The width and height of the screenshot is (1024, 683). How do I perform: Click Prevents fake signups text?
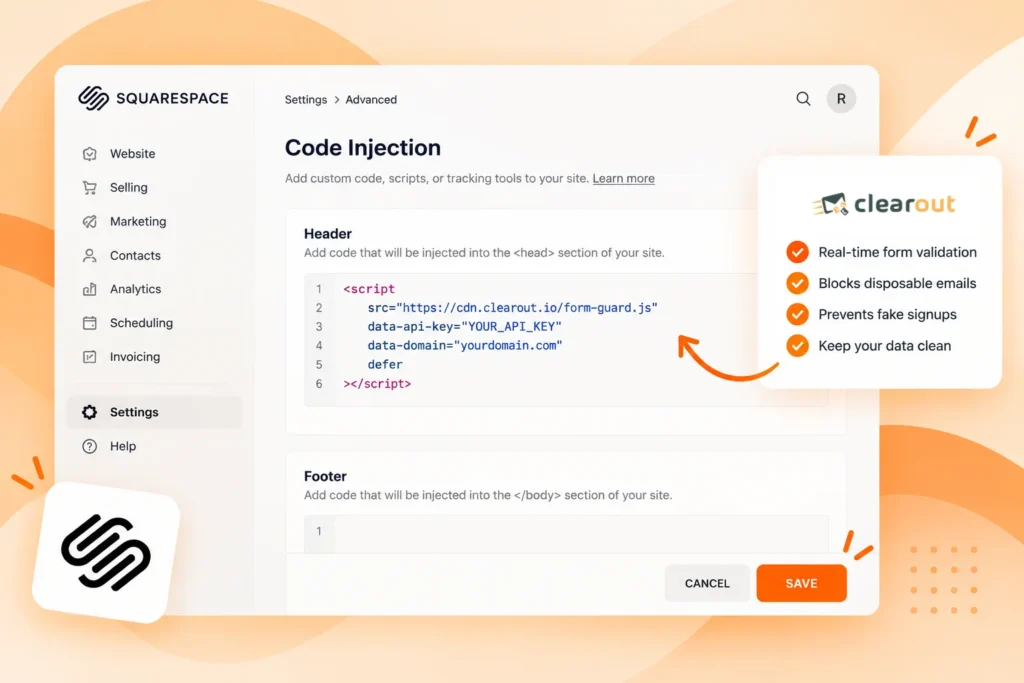(888, 314)
